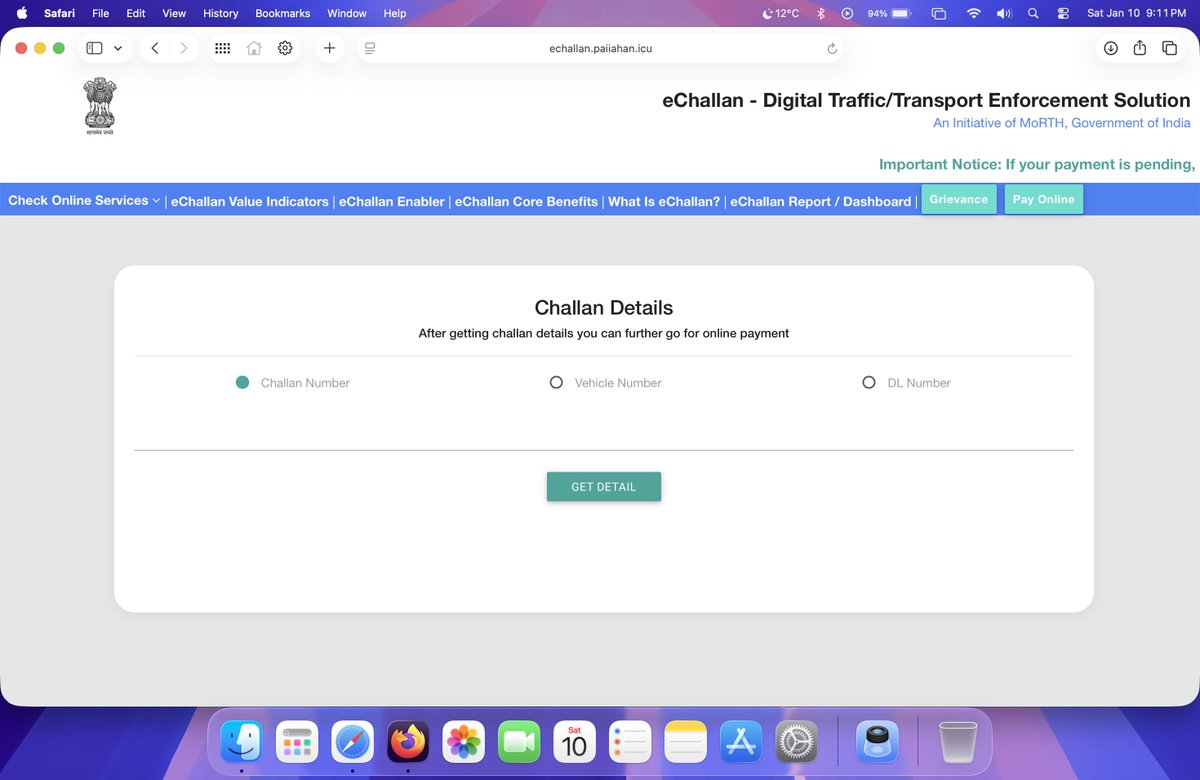The height and width of the screenshot is (780, 1200).
Task: Click the Grievance button
Action: [959, 199]
